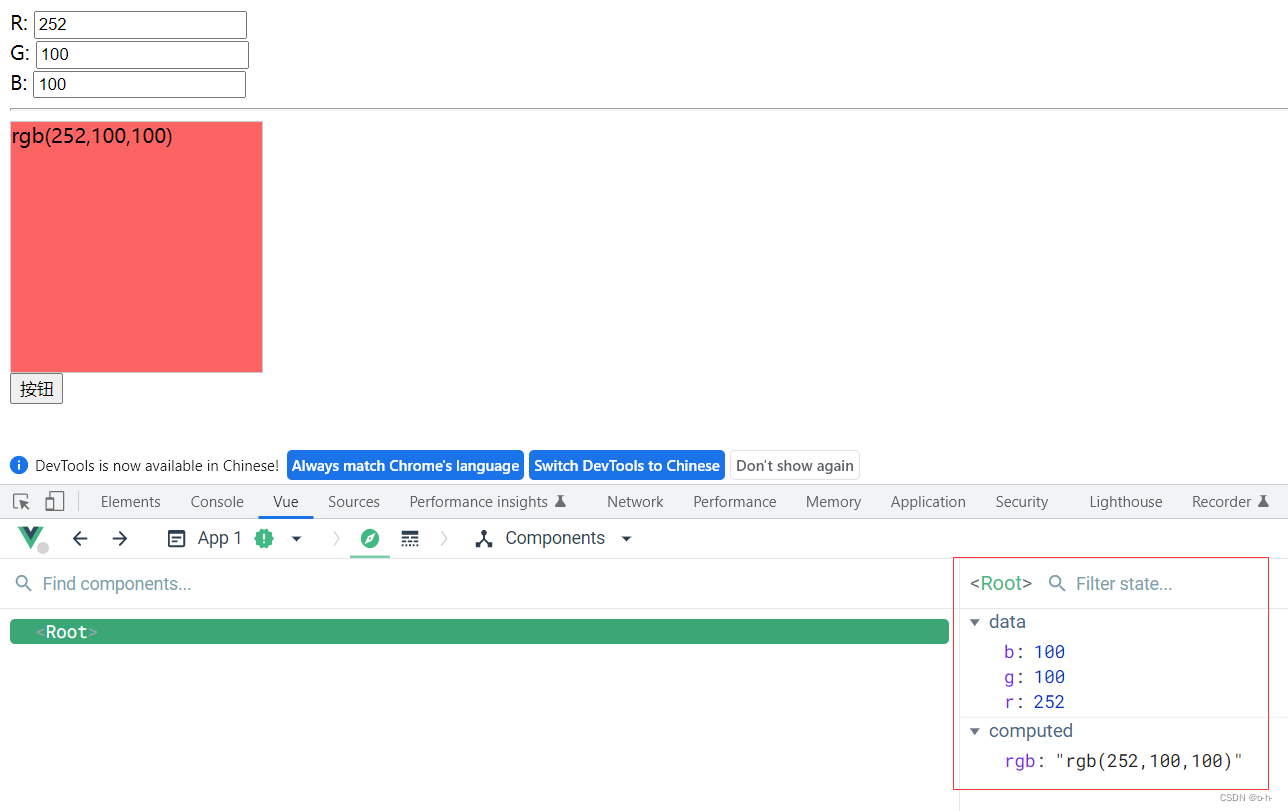Click the 按钮 button
The height and width of the screenshot is (811, 1288).
[36, 389]
